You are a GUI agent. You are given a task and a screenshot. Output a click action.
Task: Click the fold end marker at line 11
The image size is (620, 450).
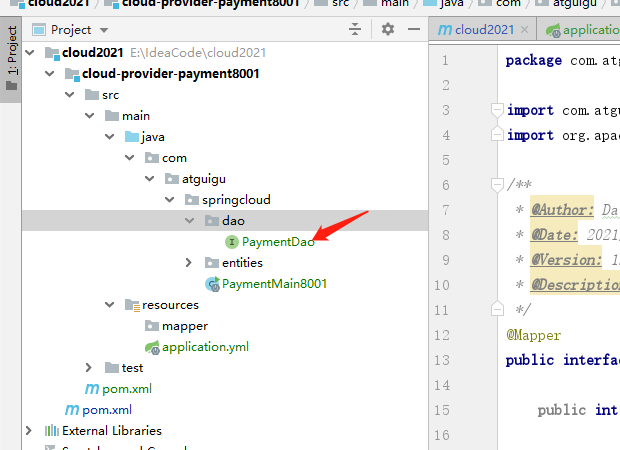(497, 309)
